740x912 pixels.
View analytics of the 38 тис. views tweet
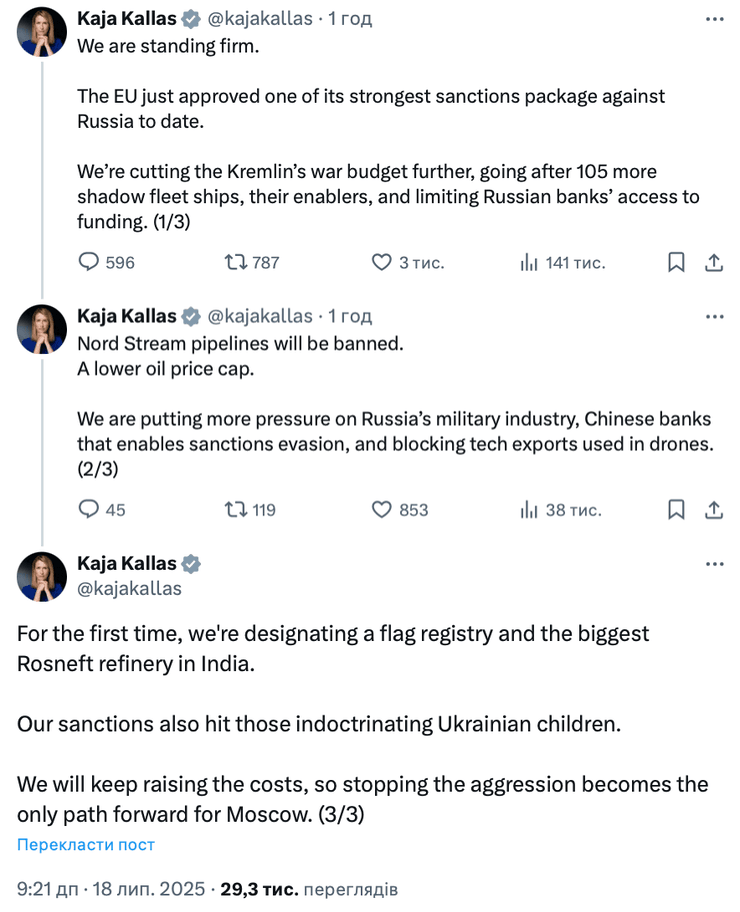pos(529,509)
